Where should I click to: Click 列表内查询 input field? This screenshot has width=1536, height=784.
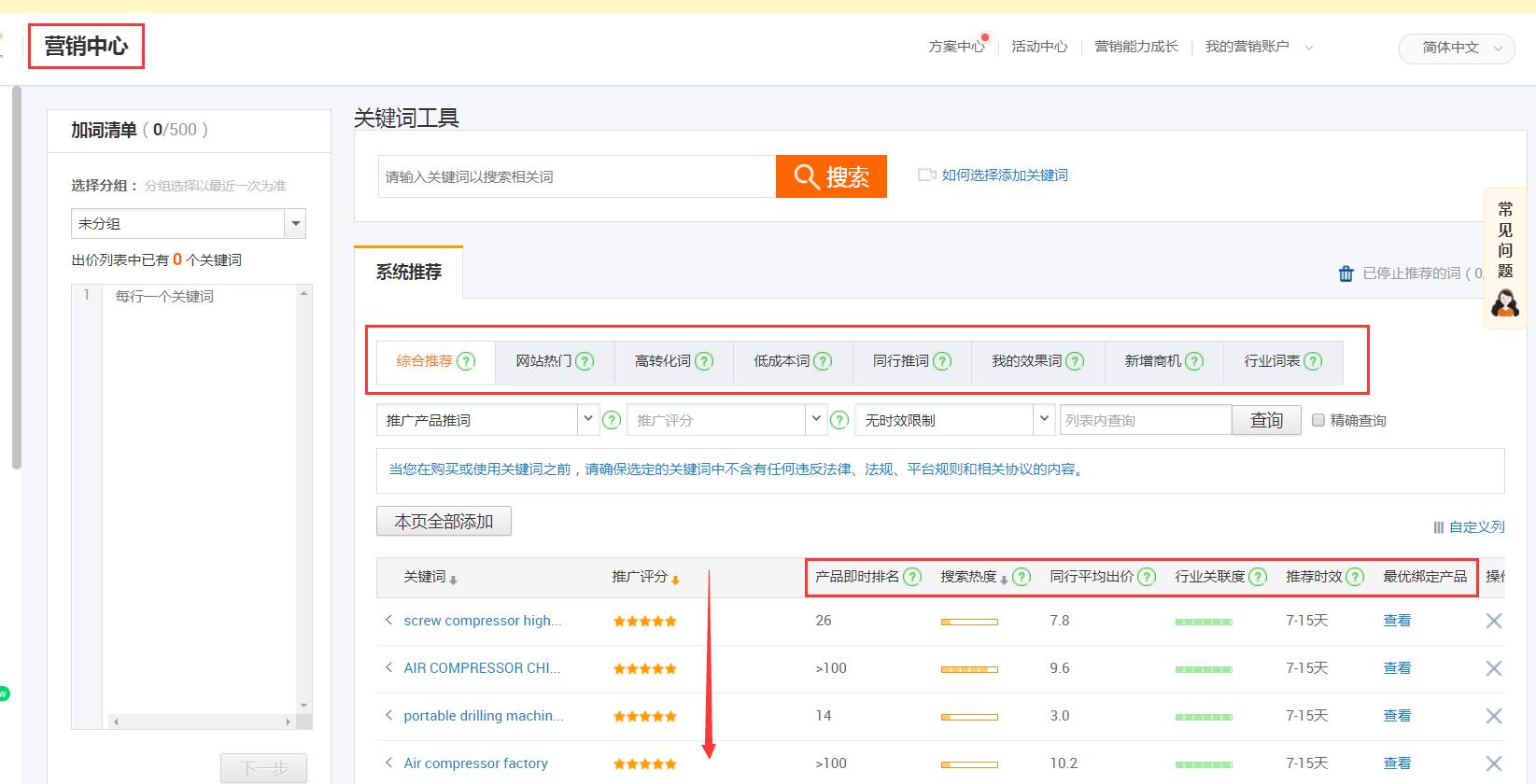[x=1146, y=420]
